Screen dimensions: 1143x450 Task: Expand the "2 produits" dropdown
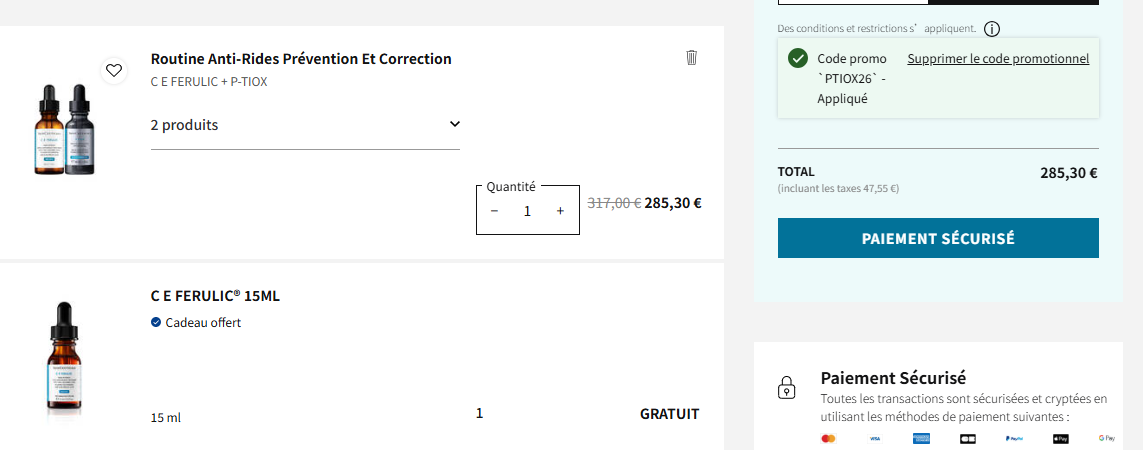[x=455, y=125]
